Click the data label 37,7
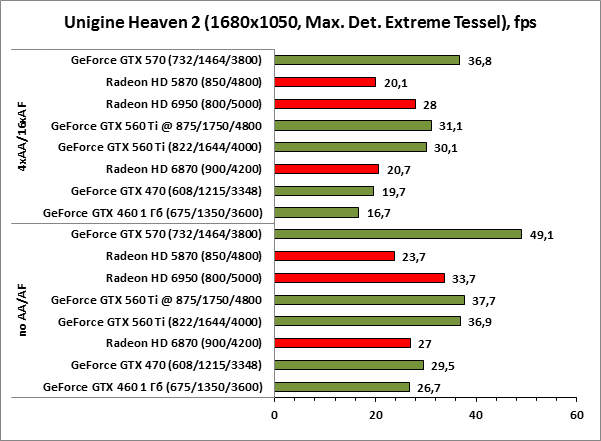Image resolution: width=601 pixels, height=441 pixels. pos(483,300)
